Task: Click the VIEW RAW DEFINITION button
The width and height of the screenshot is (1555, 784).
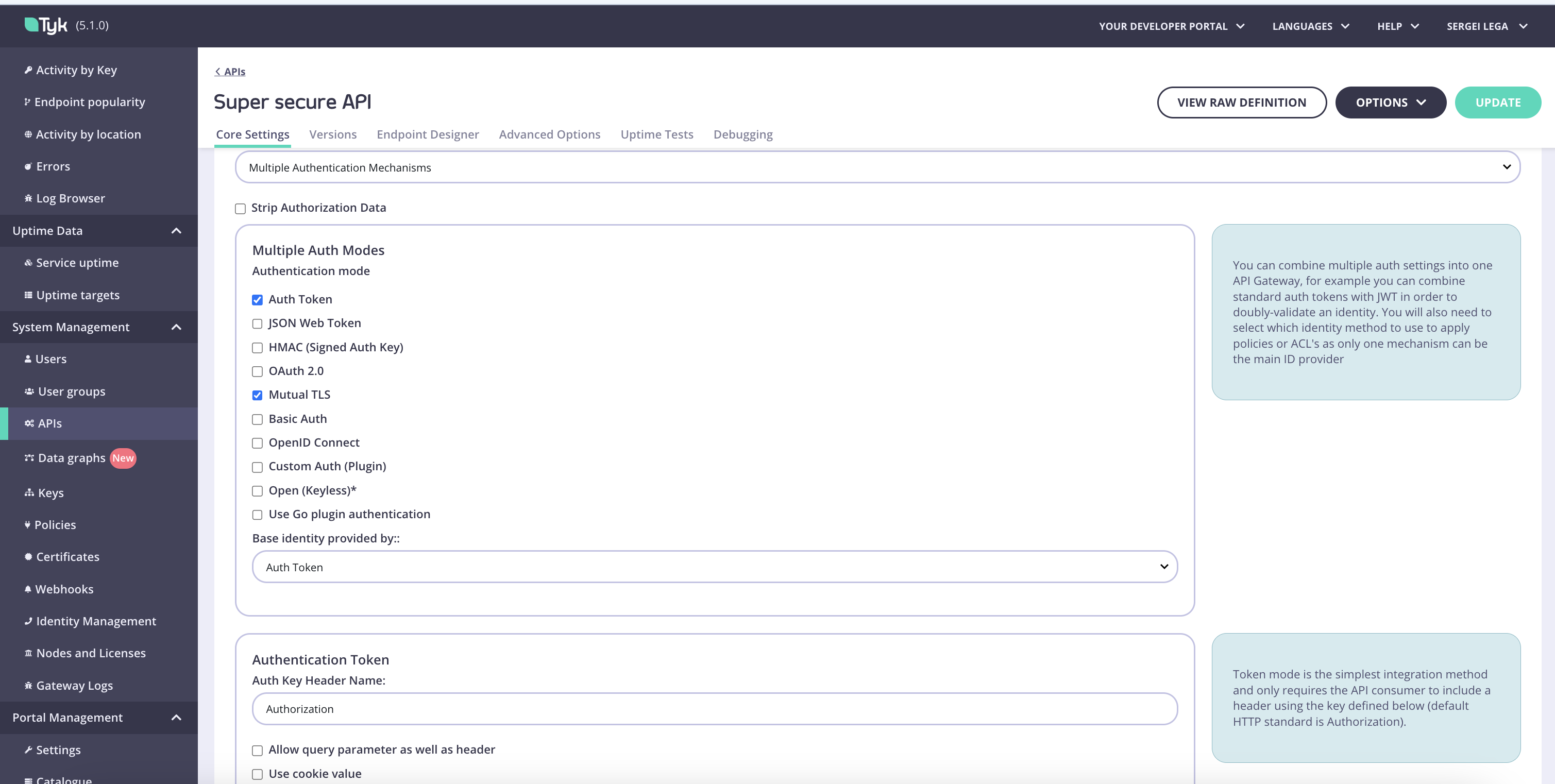Action: click(1242, 102)
